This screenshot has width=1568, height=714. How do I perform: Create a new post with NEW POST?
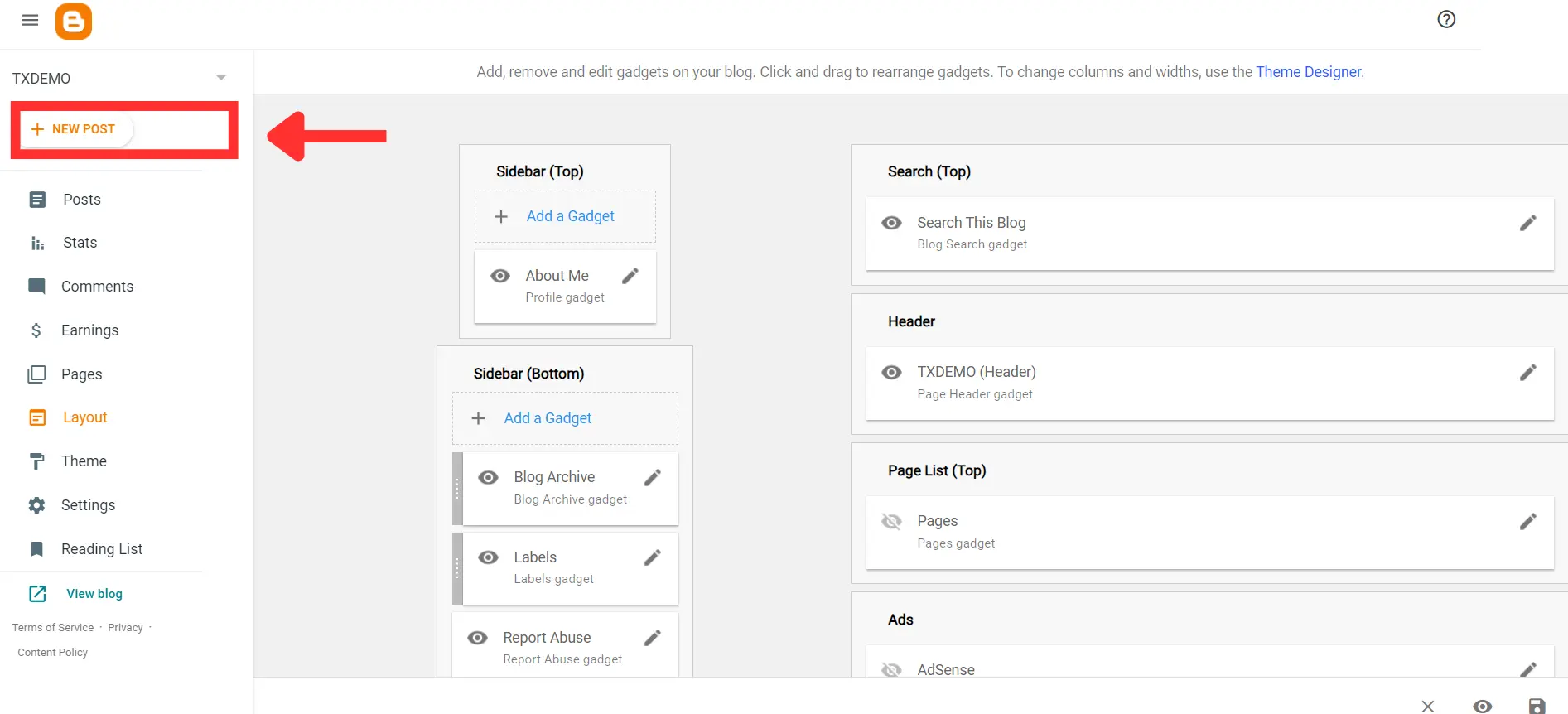[76, 129]
